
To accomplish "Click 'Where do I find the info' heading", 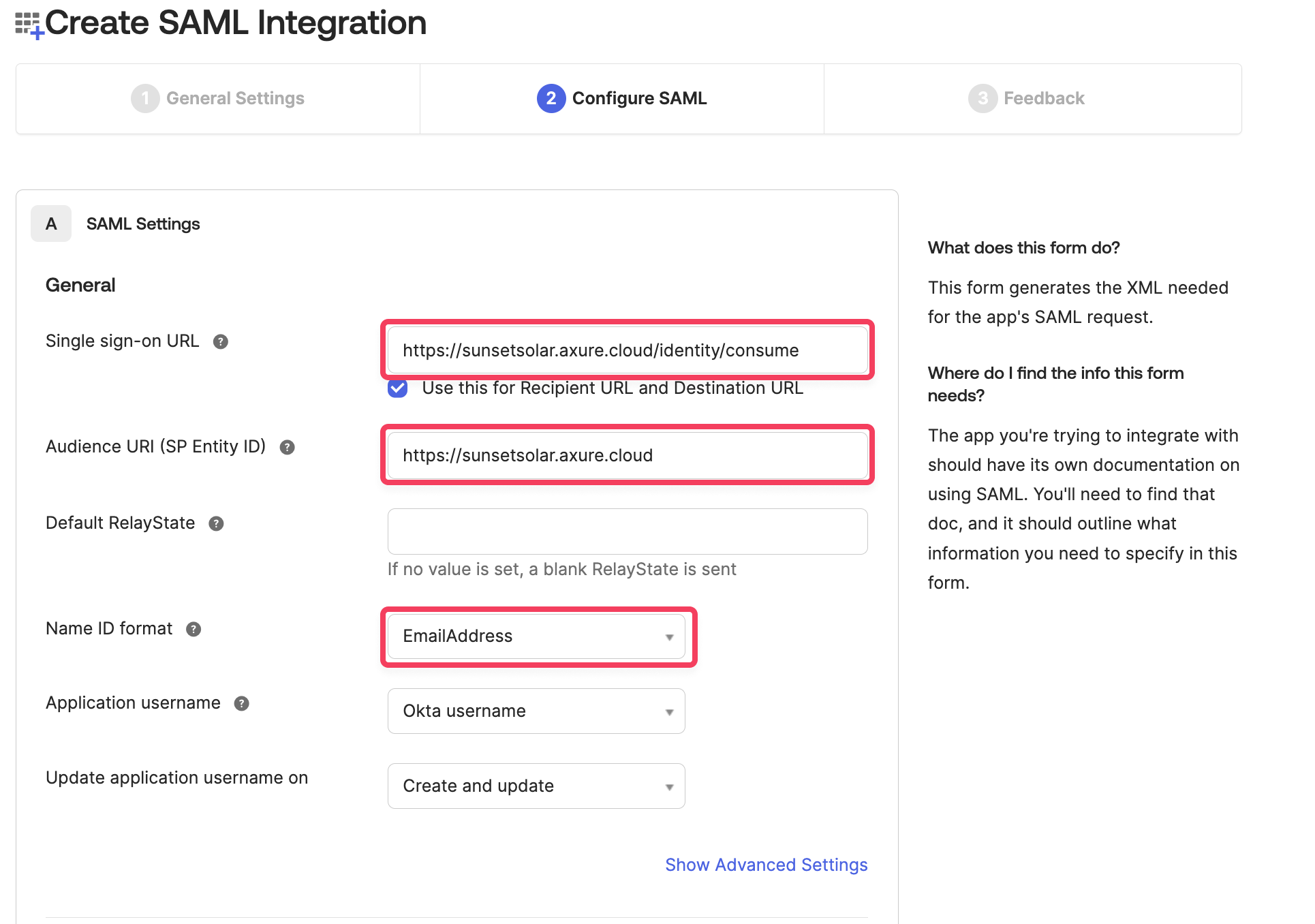I will (1055, 384).
